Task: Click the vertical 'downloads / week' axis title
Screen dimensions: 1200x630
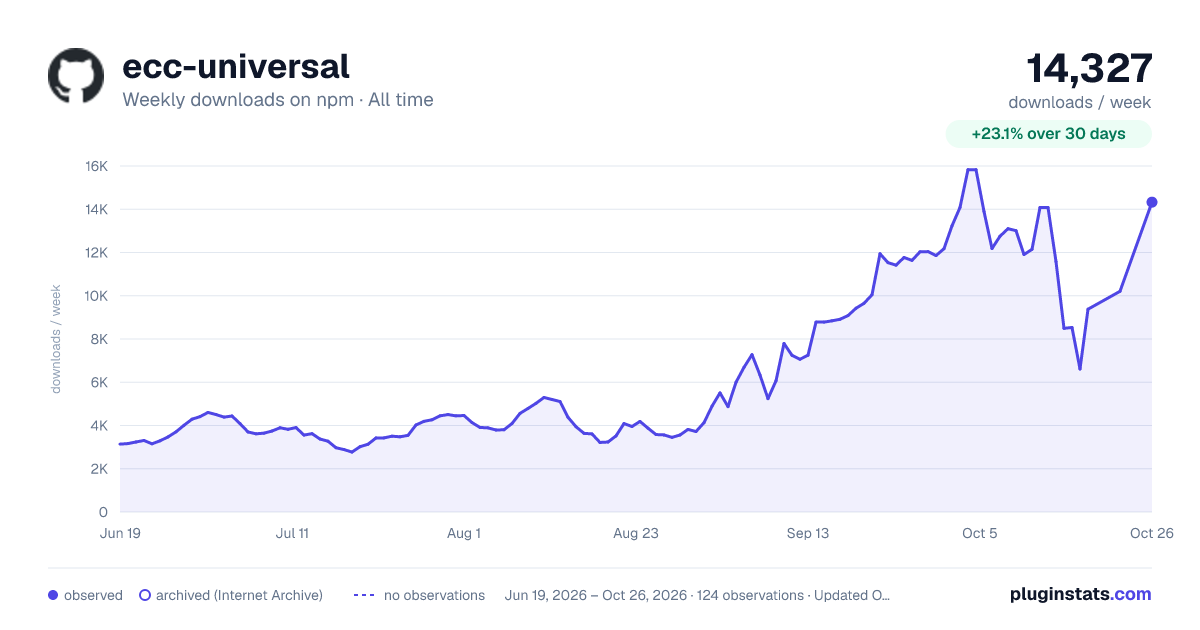Action: pyautogui.click(x=57, y=339)
